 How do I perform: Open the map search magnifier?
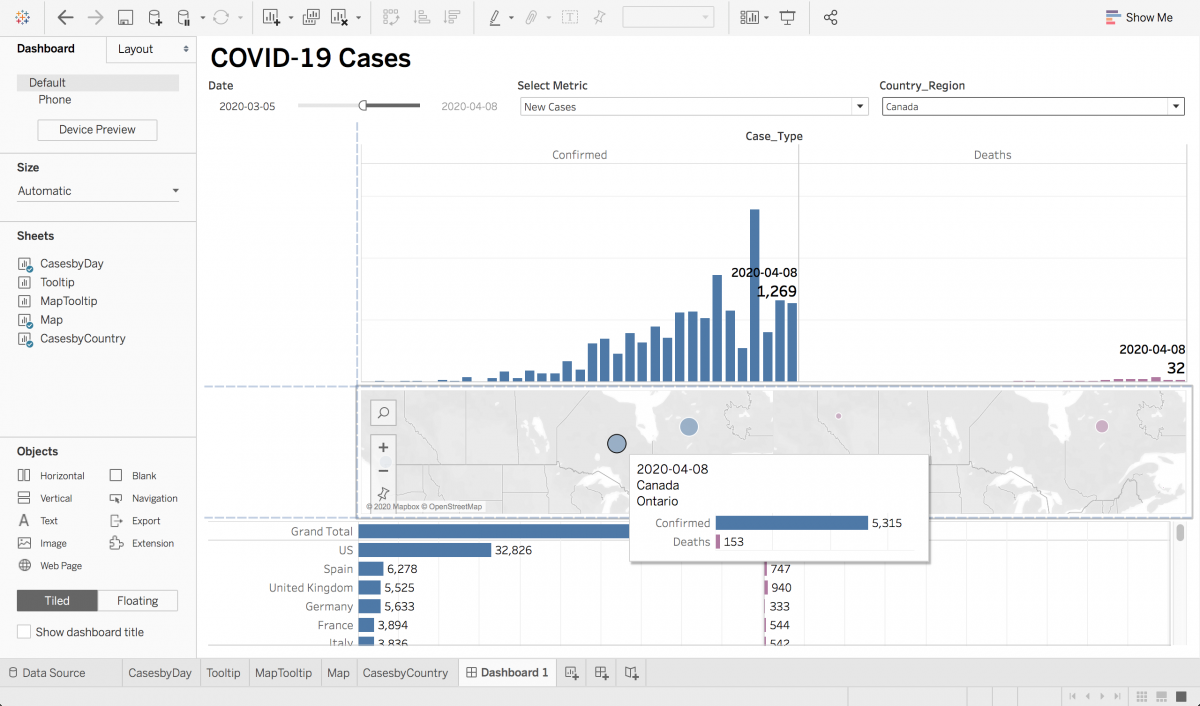point(383,412)
